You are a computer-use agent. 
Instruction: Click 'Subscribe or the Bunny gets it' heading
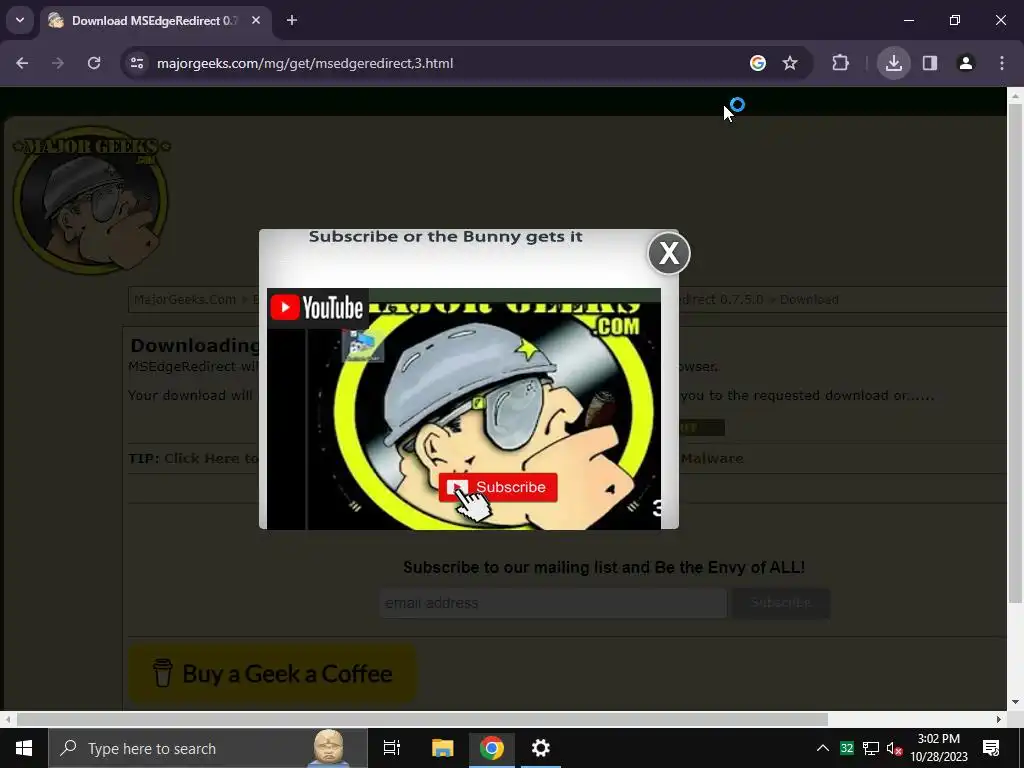445,236
